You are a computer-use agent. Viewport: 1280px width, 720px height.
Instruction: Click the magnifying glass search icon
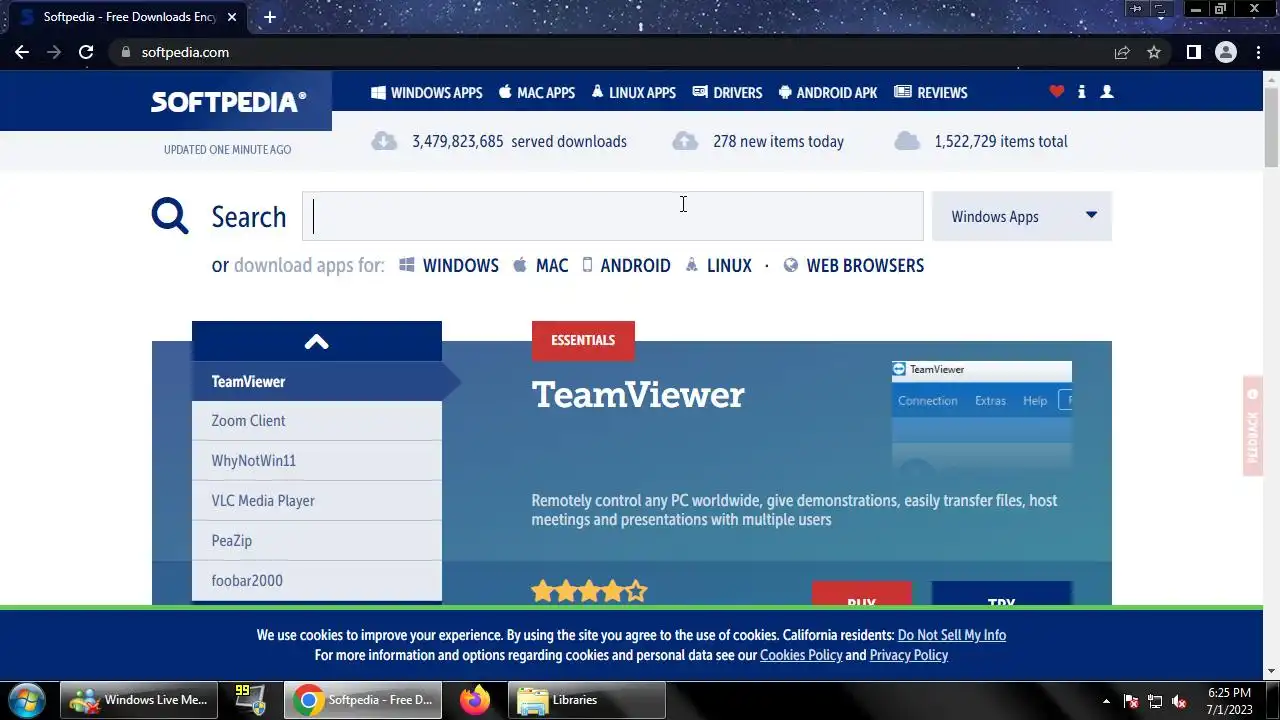(x=170, y=215)
